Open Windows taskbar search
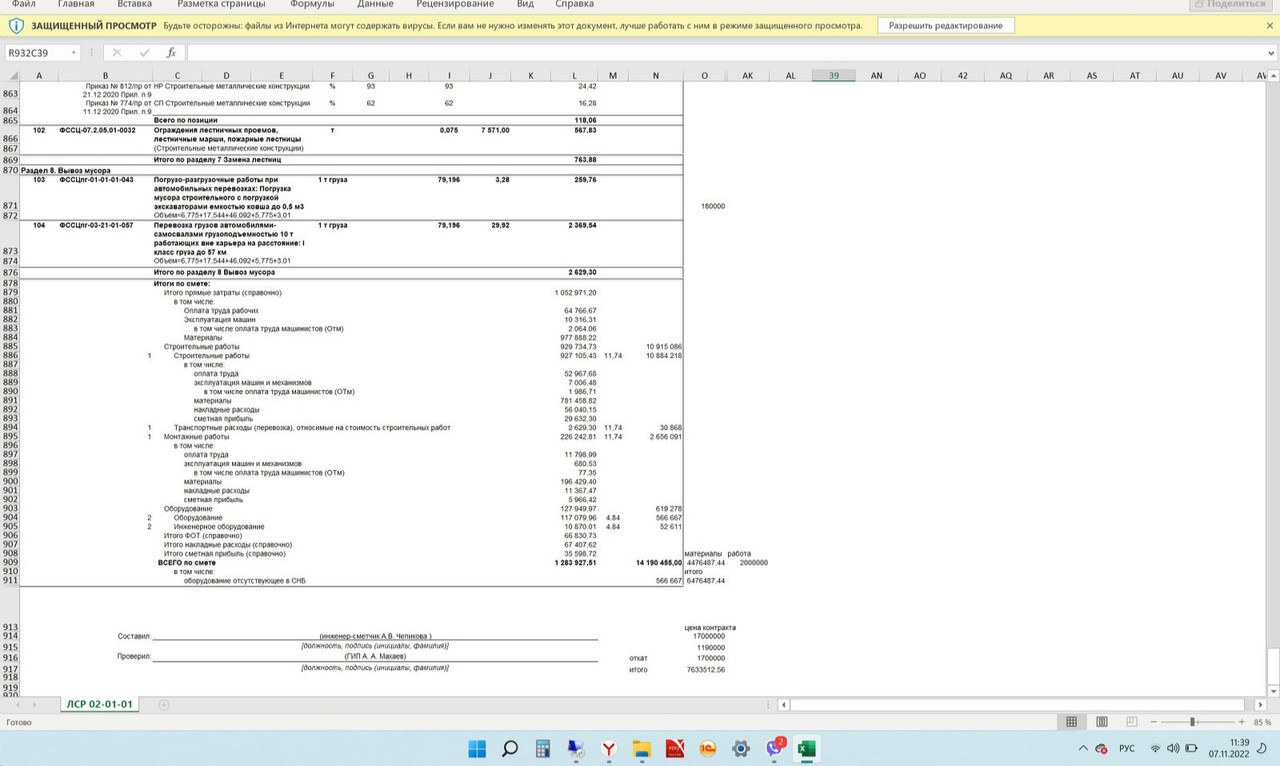Image resolution: width=1280 pixels, height=766 pixels. tap(510, 748)
